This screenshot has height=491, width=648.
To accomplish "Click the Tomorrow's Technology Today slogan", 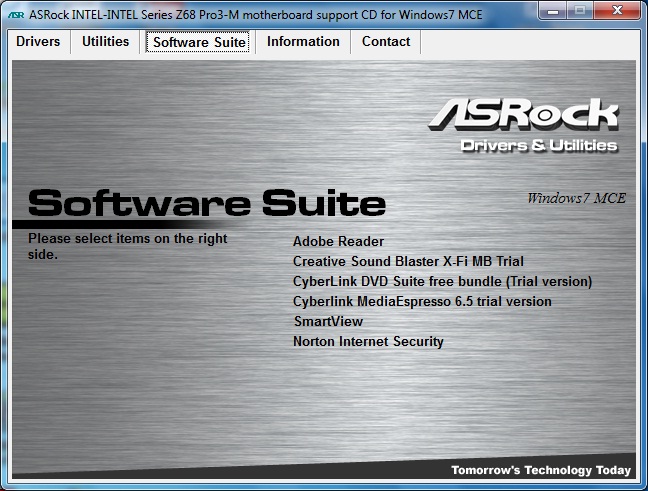I will (540, 470).
